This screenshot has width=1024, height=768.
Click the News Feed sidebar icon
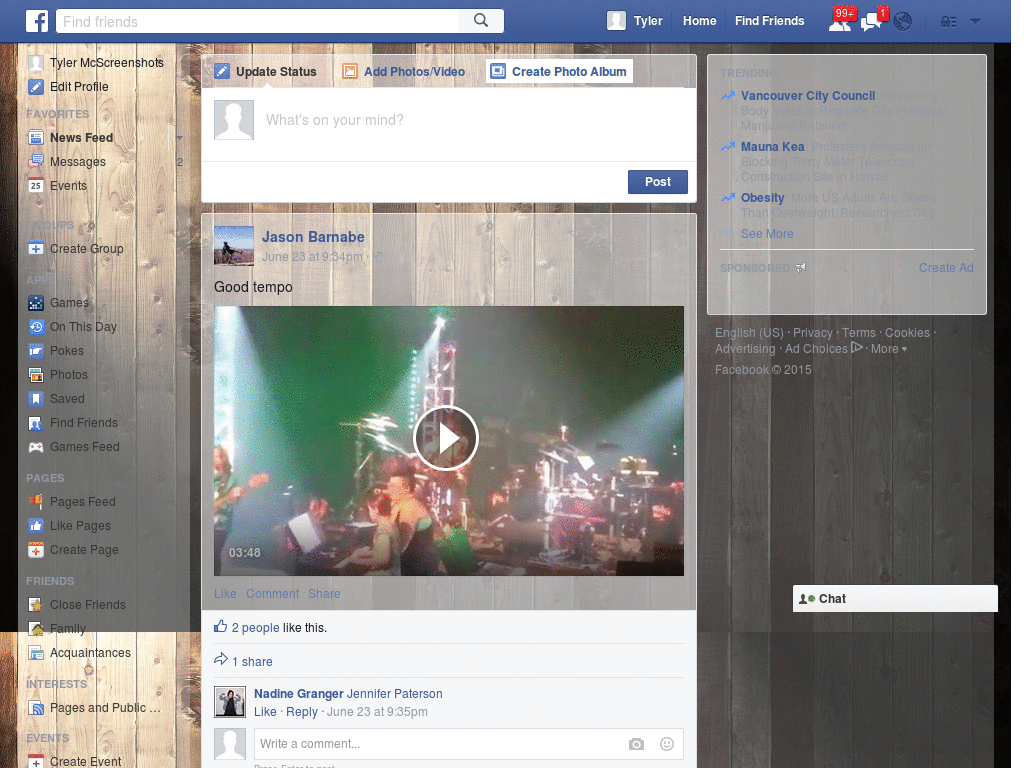click(x=36, y=138)
